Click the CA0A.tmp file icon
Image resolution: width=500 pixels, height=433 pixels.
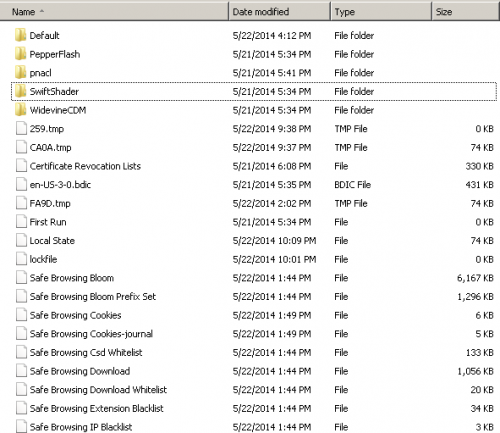pyautogui.click(x=21, y=147)
